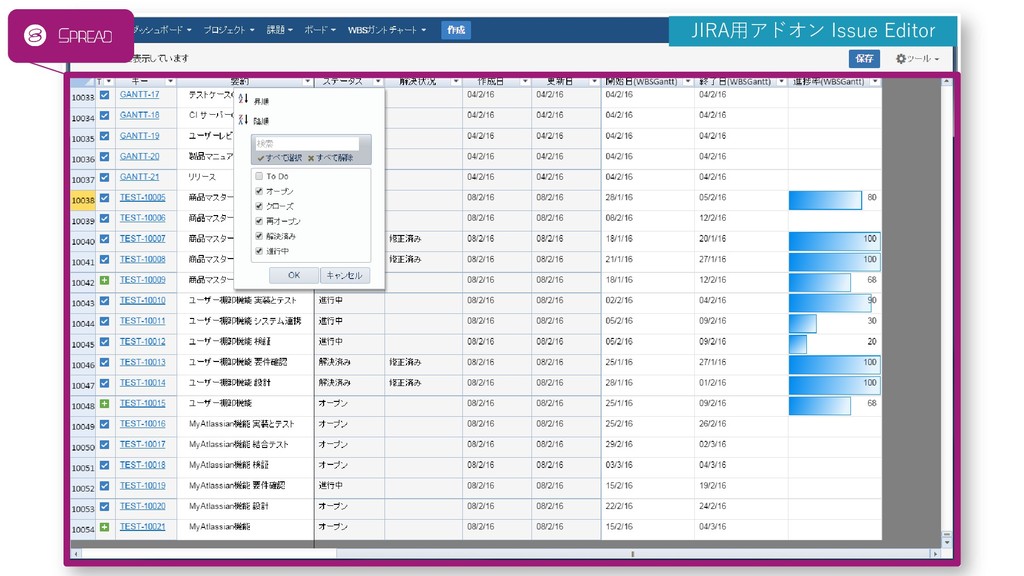Click すべて選択 in the filter popup

(280, 158)
